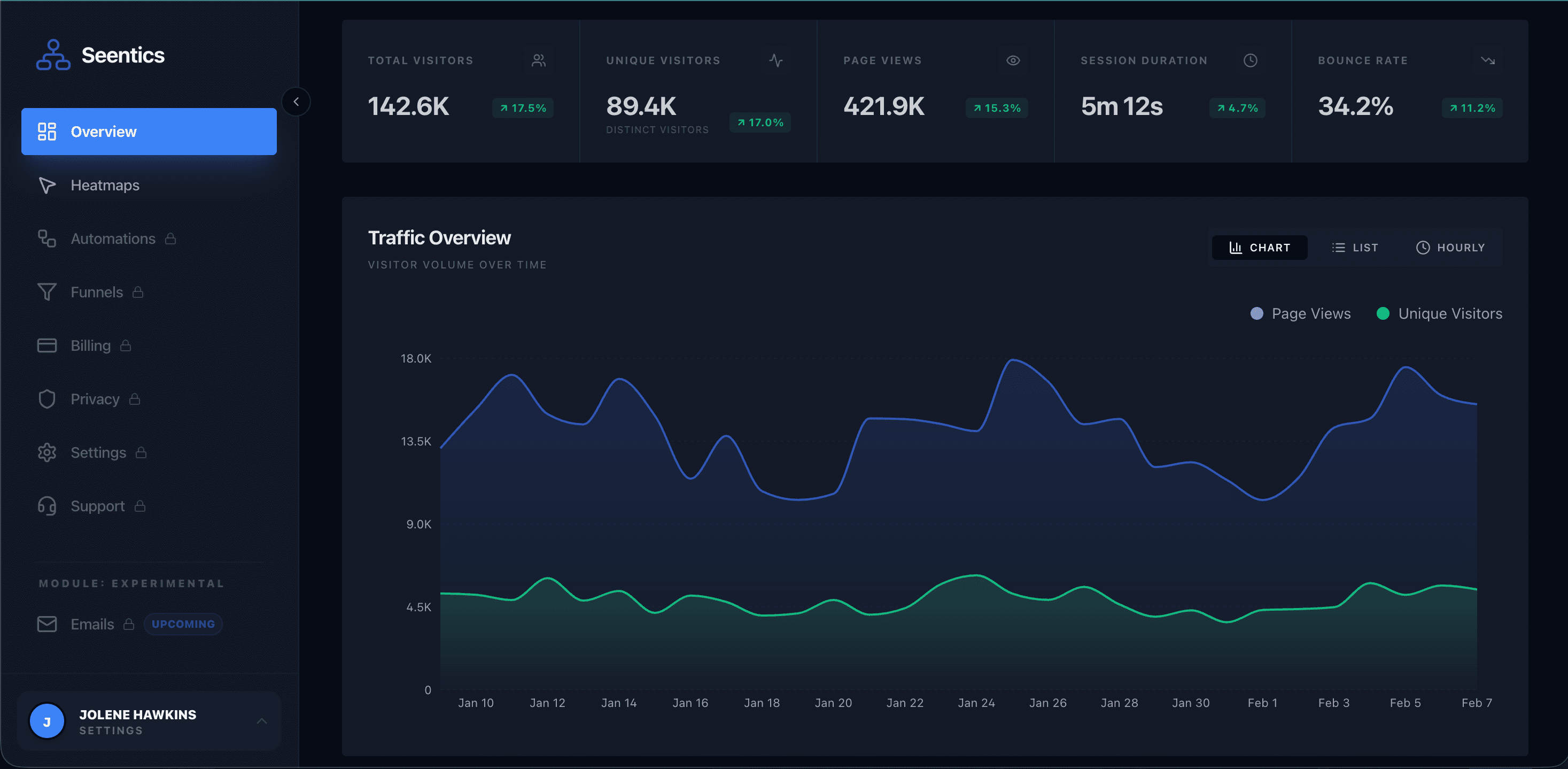Image resolution: width=1568 pixels, height=769 pixels.
Task: Toggle Page Views series in the chart legend
Action: (x=1300, y=313)
